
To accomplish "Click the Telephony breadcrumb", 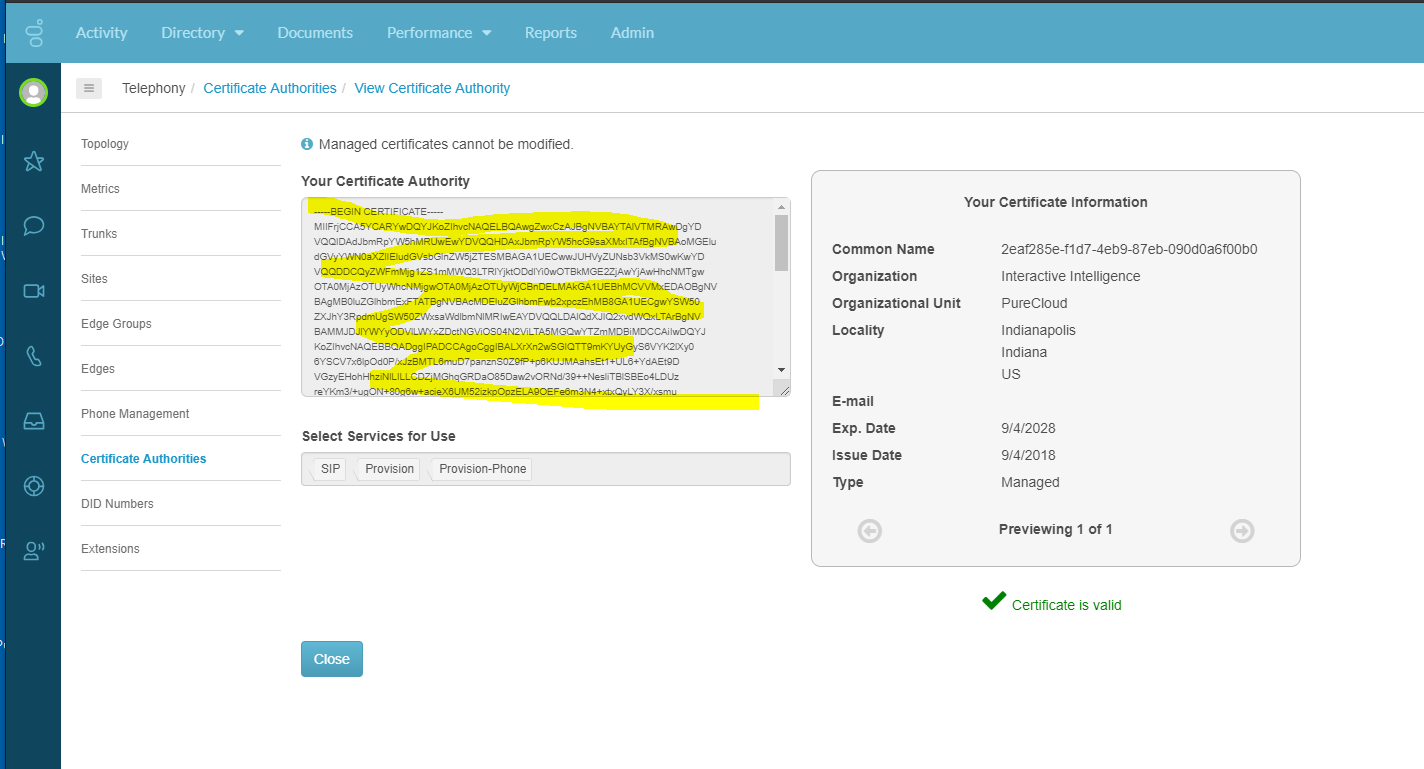I will tap(154, 88).
